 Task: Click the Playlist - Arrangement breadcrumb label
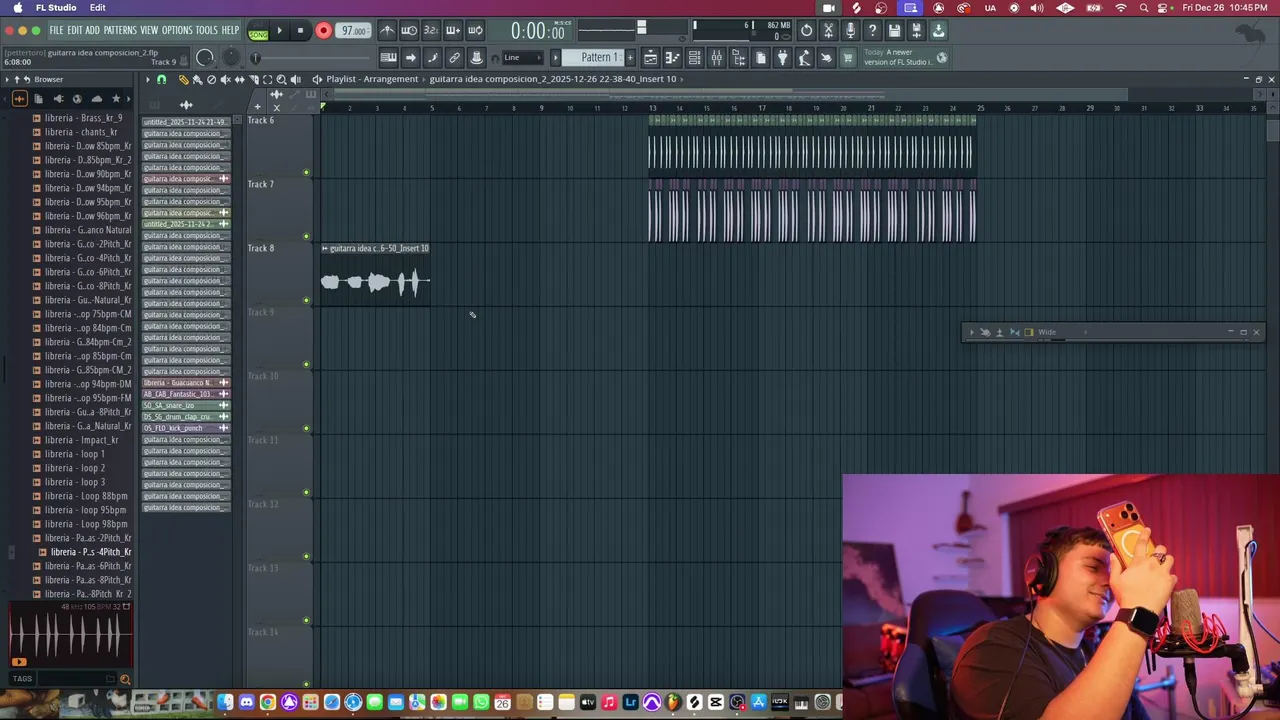(372, 79)
